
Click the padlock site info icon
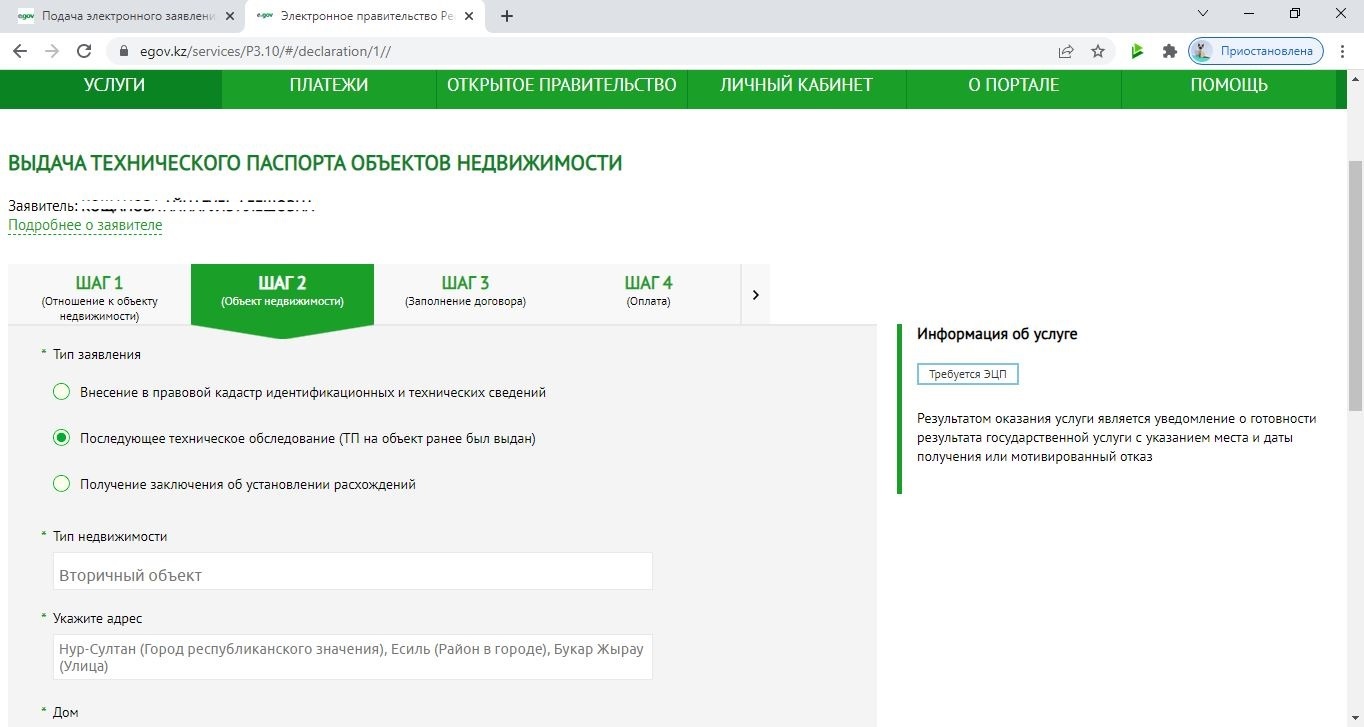click(125, 51)
